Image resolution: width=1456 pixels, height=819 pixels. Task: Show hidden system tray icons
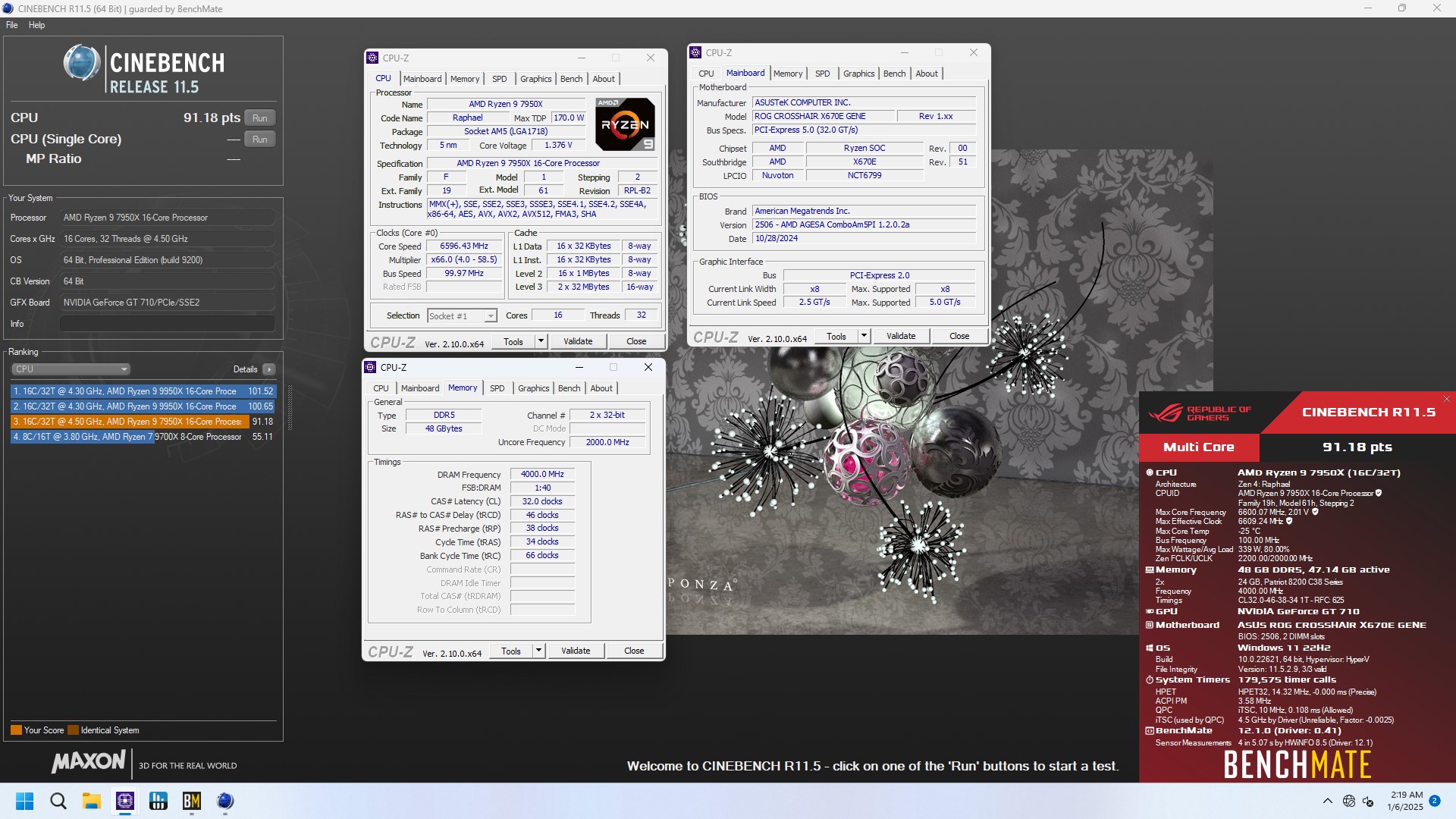point(1327,801)
